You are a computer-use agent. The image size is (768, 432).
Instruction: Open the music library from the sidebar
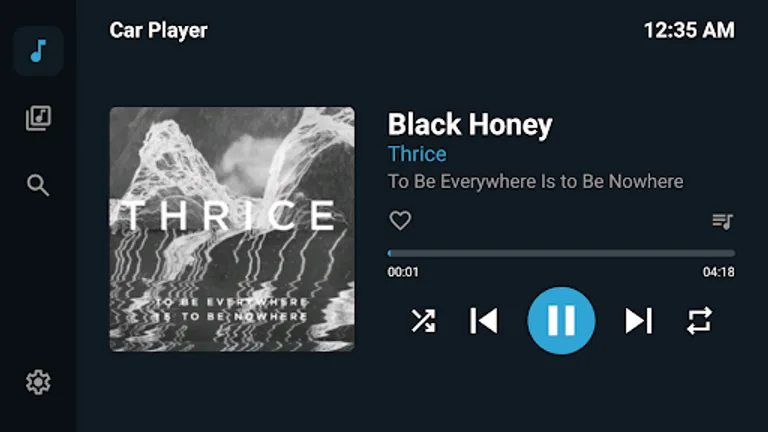[x=38, y=118]
